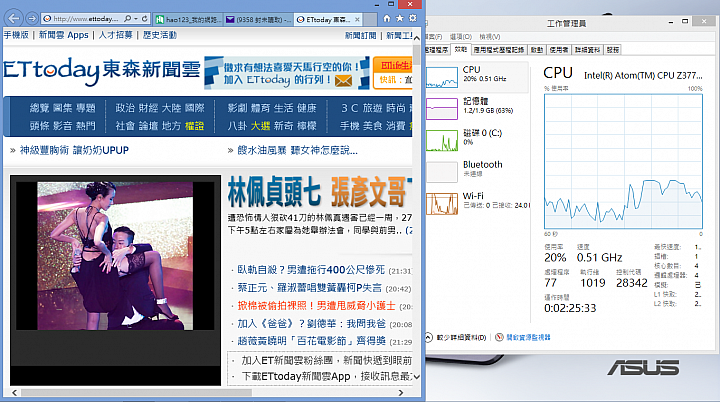Select the 使用者 tab in Task Manager
720x402 pixels.
tap(559, 50)
